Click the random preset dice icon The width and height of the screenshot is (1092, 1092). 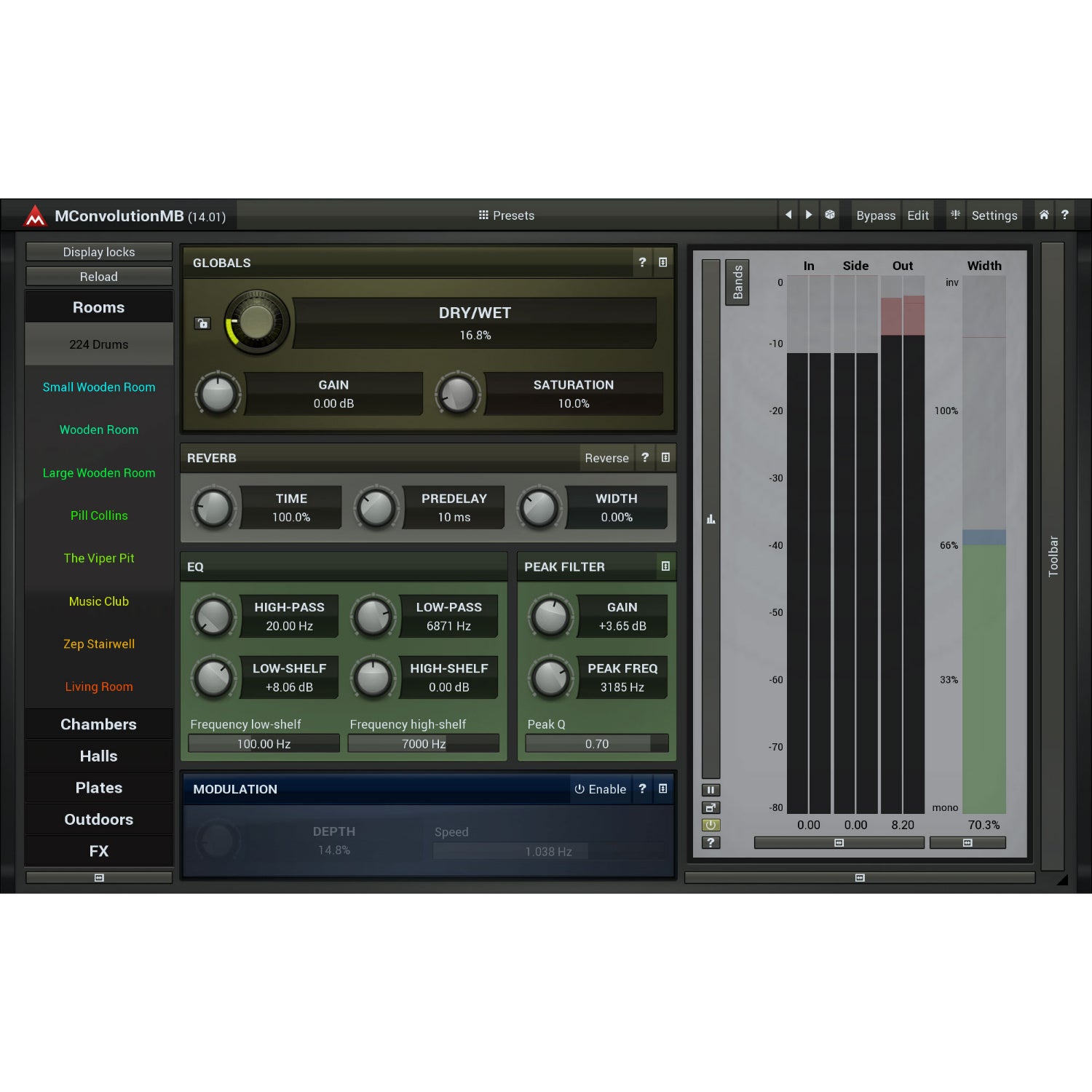click(830, 215)
